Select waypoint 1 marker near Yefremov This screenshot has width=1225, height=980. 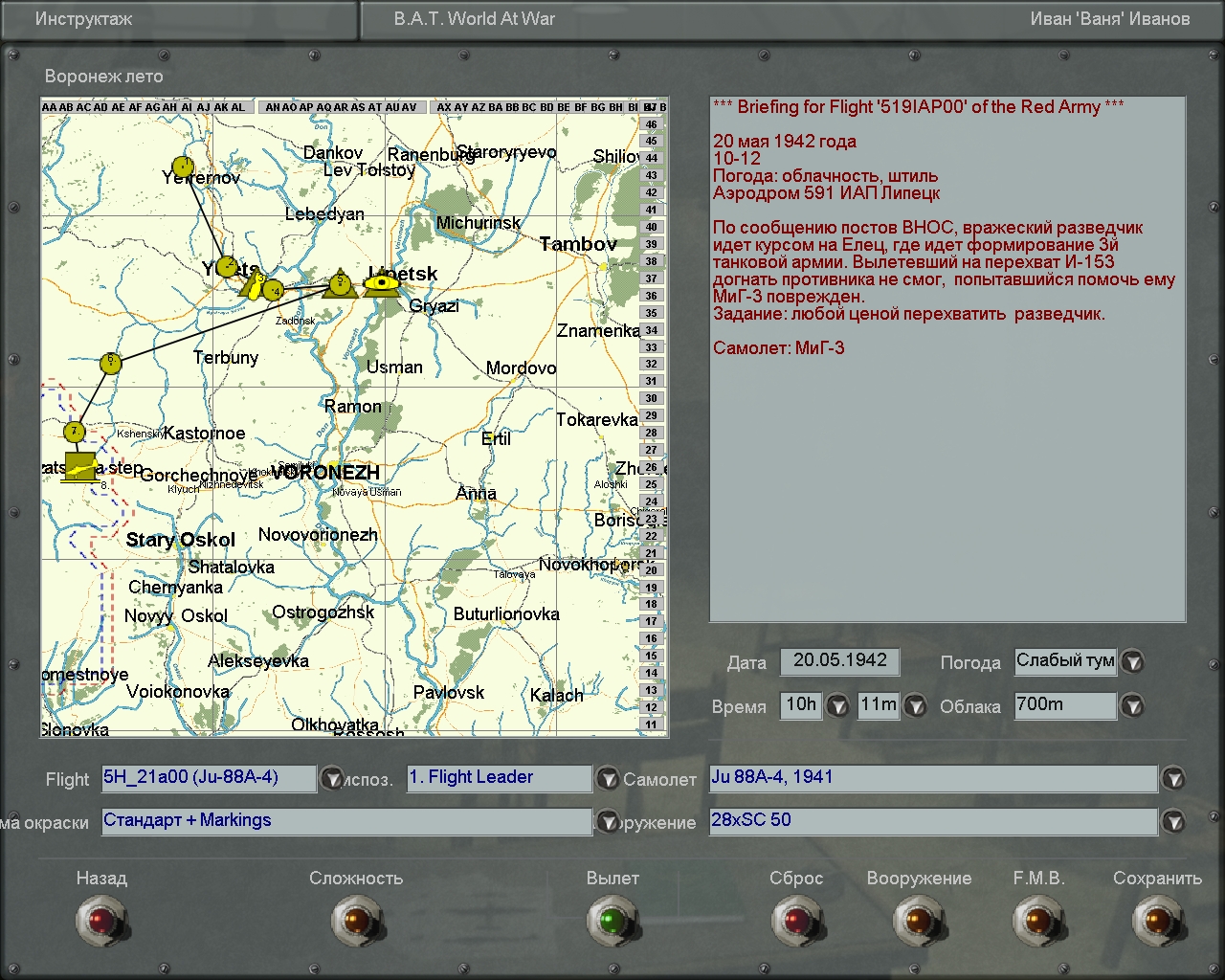pos(182,167)
